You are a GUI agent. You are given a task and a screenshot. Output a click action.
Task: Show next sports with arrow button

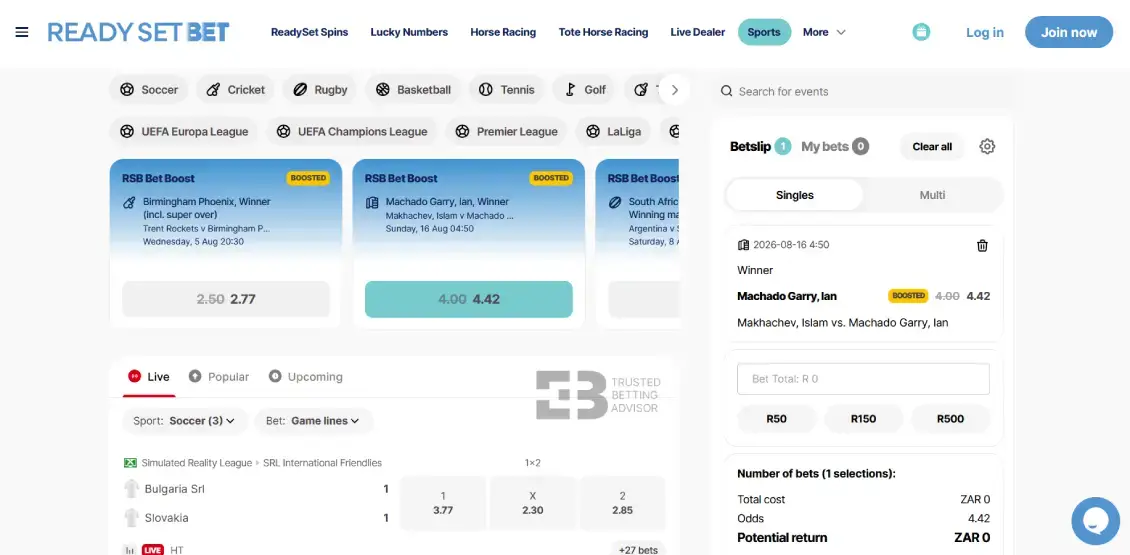(675, 90)
